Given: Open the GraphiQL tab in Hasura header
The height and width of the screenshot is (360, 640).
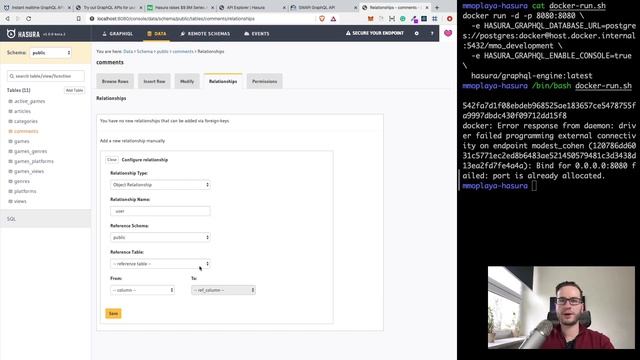Looking at the screenshot, I should point(118,33).
